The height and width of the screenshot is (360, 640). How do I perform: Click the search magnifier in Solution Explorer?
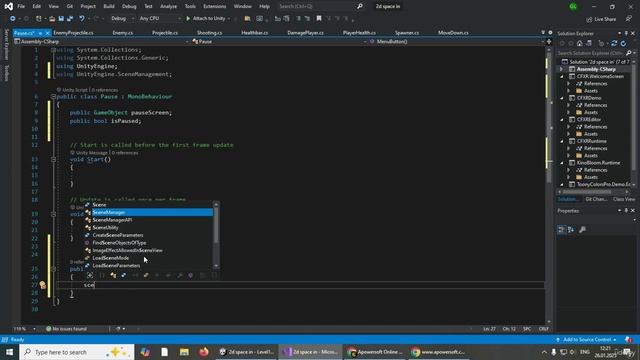click(629, 53)
